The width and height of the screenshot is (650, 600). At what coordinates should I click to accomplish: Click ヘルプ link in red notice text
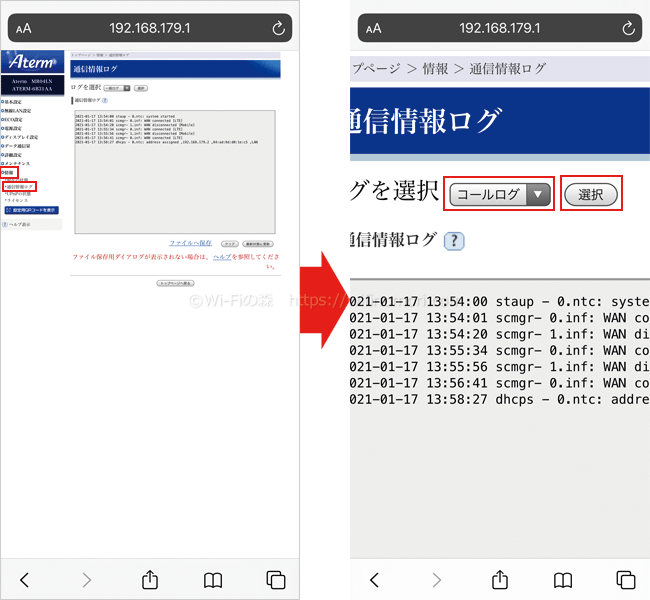(x=222, y=257)
